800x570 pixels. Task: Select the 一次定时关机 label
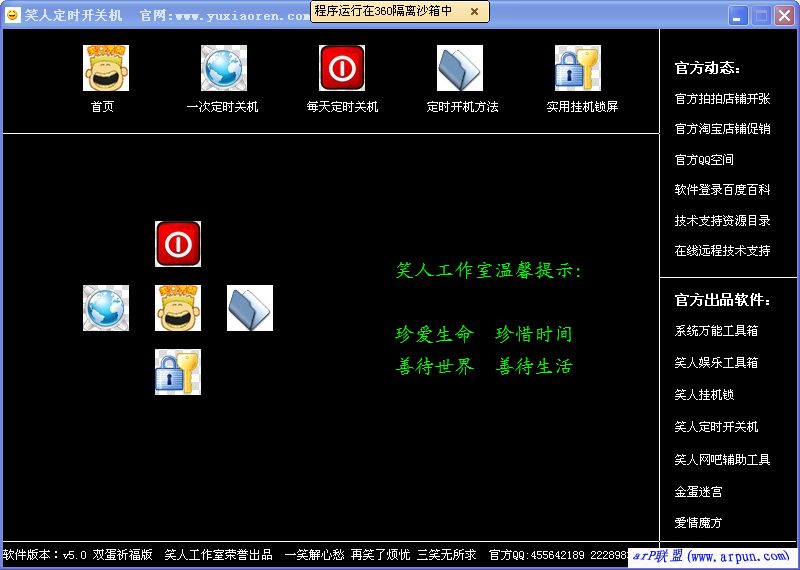[222, 107]
